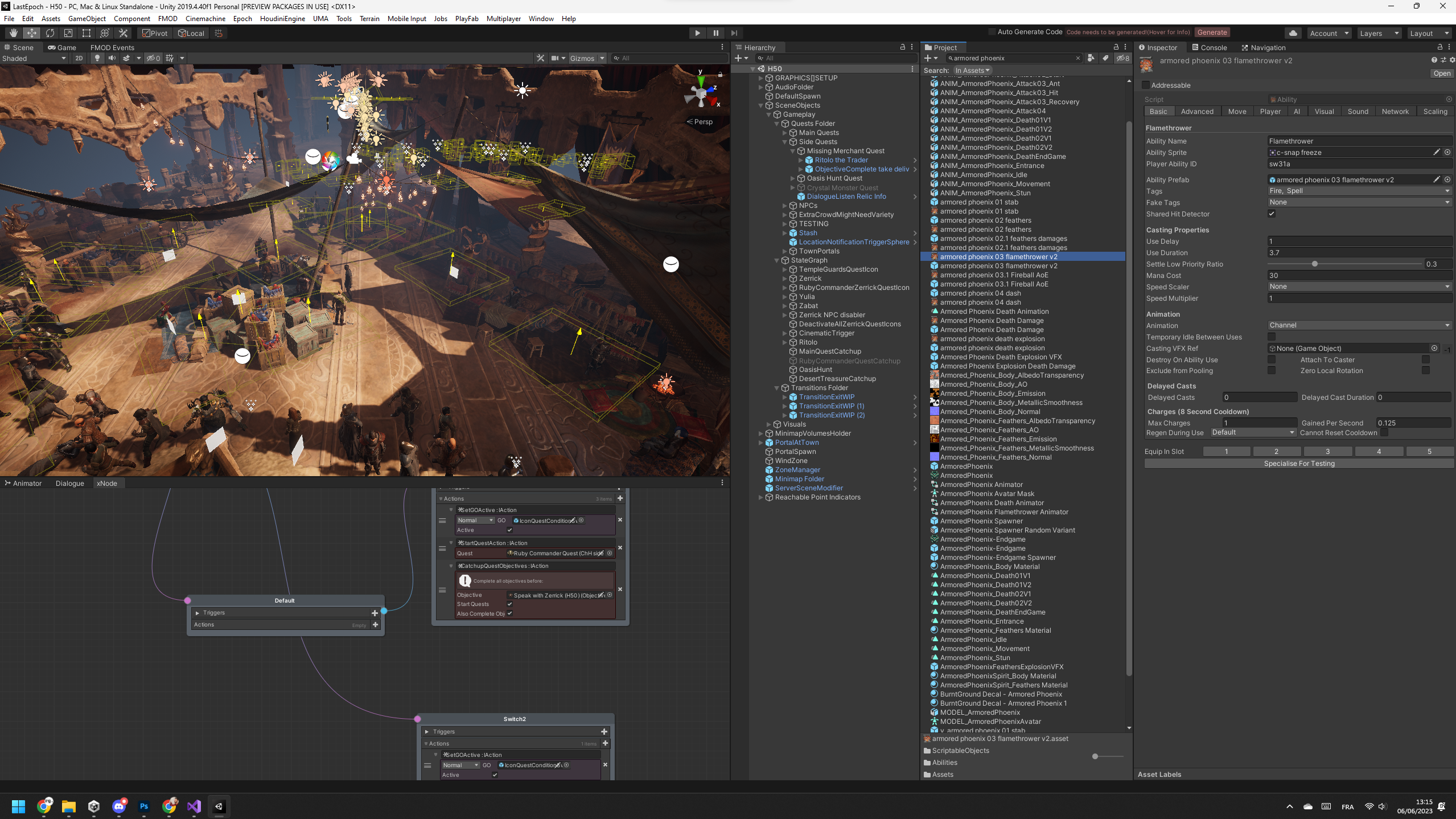
Task: Open the Cinemachine menu
Action: pyautogui.click(x=205, y=18)
